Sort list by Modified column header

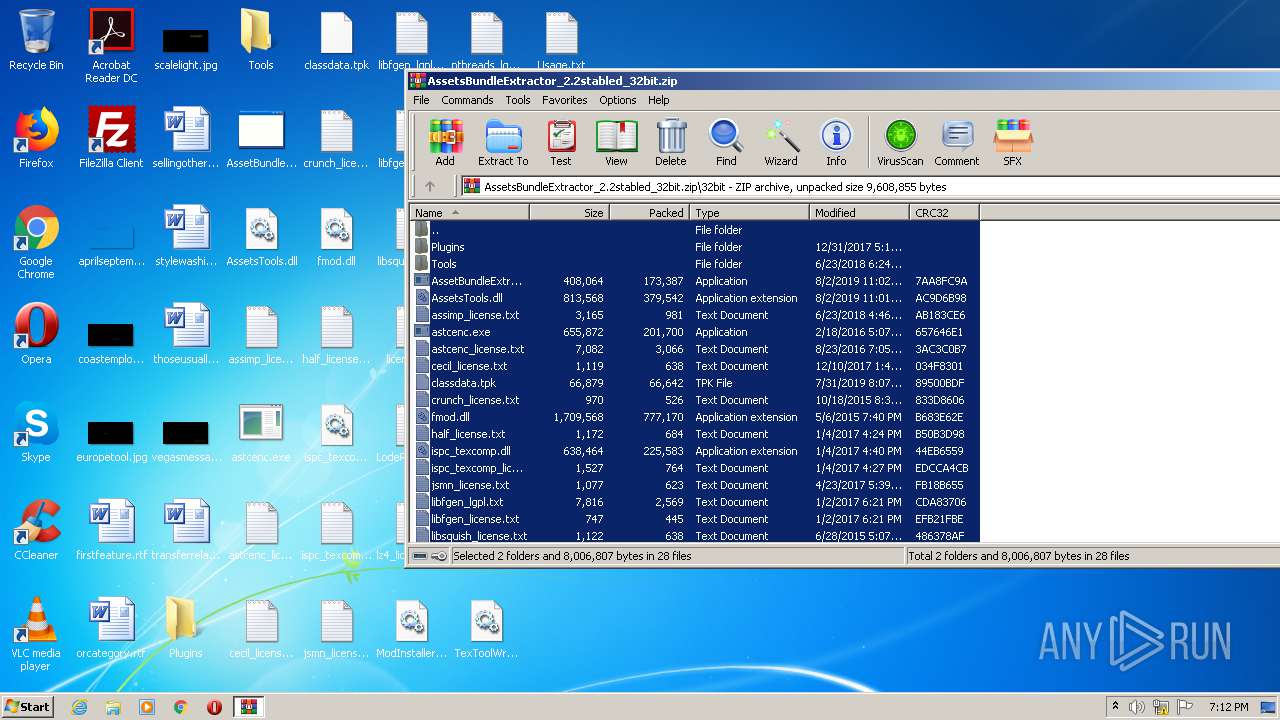point(859,212)
